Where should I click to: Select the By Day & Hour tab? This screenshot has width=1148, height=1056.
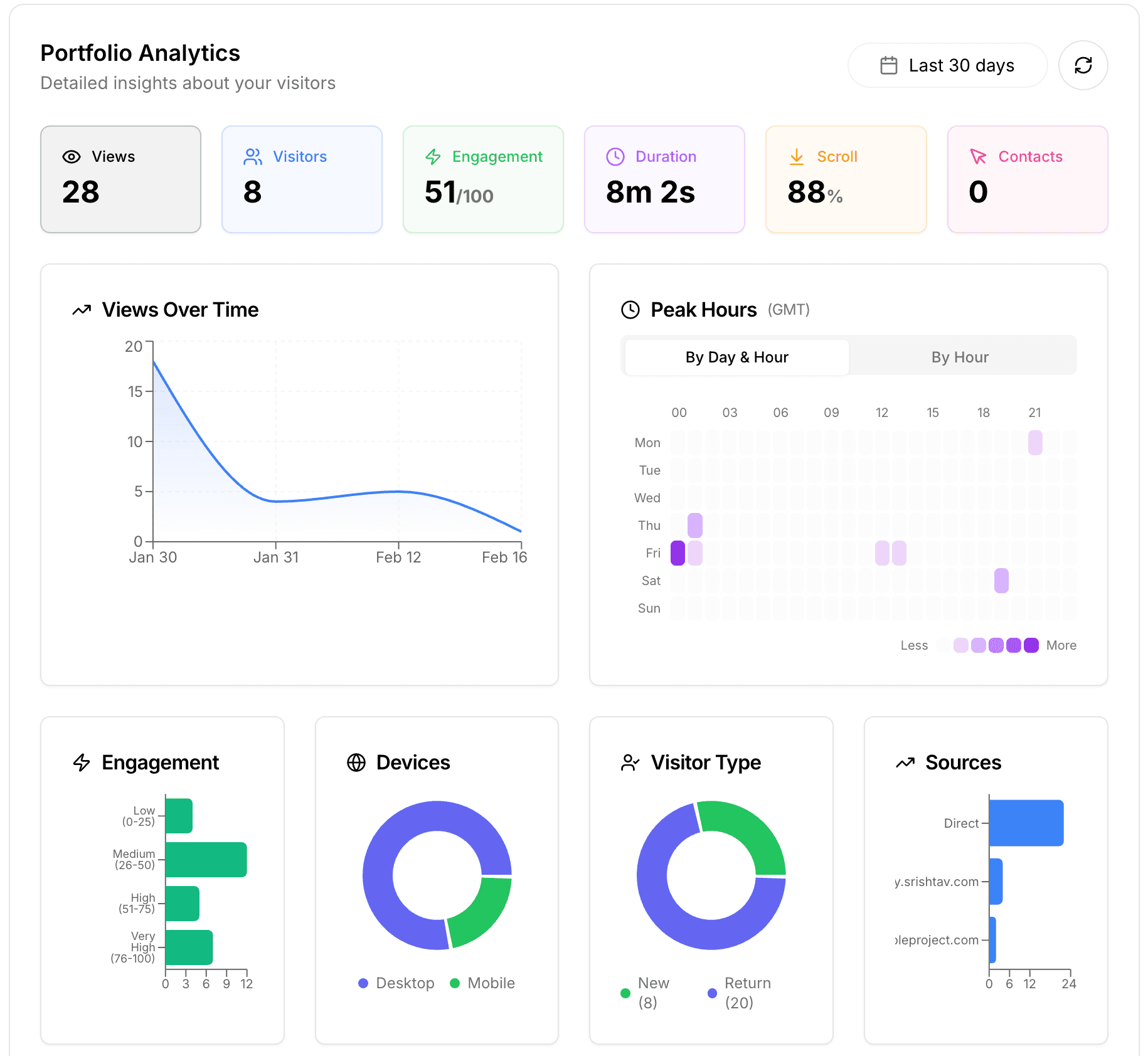pyautogui.click(x=736, y=357)
